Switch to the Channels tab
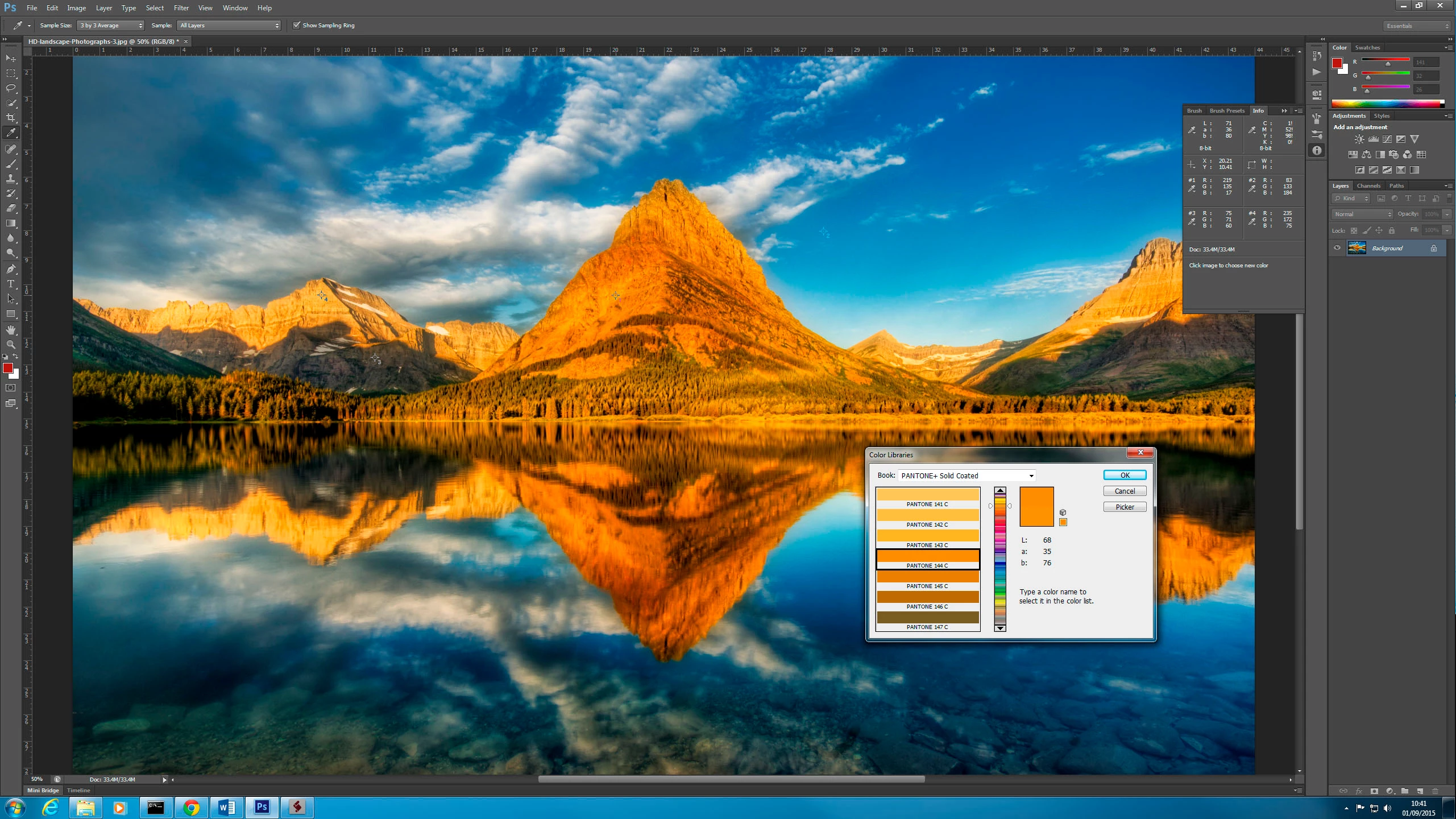Viewport: 1456px width, 819px height. click(1368, 186)
